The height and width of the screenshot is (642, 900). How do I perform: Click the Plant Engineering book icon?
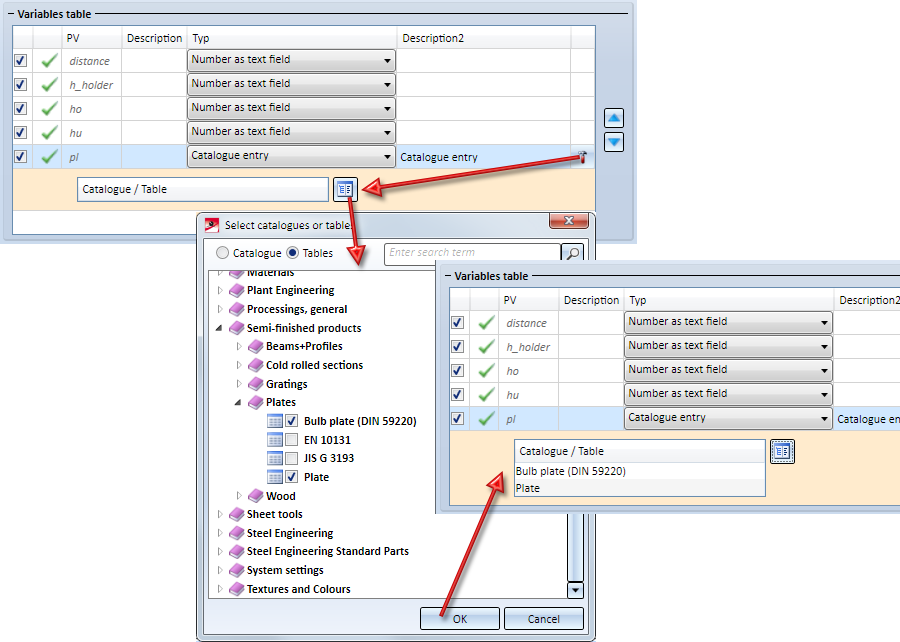236,290
